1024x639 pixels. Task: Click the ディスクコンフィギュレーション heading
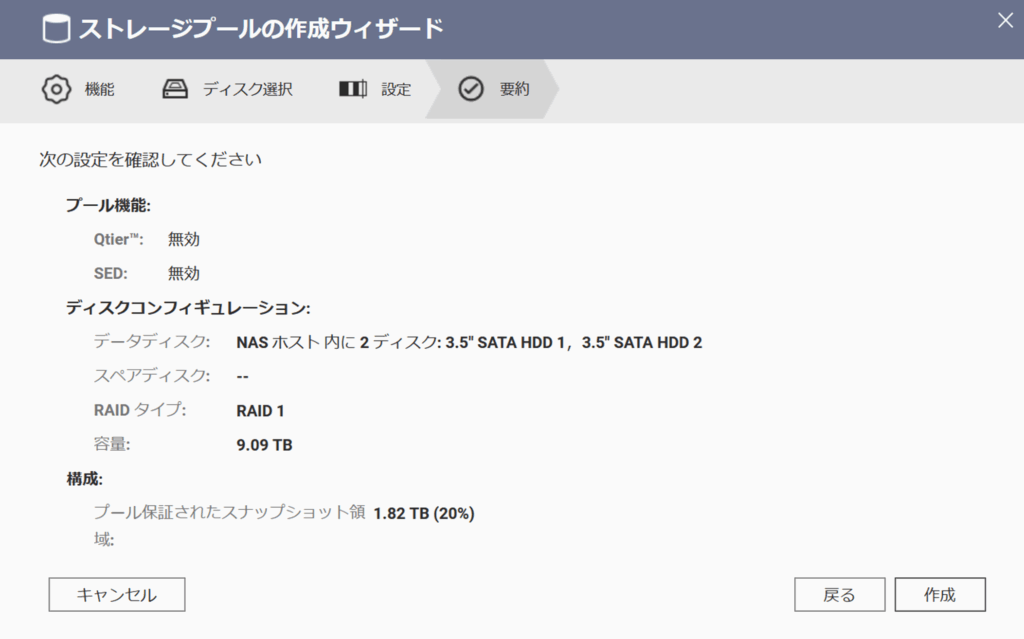pyautogui.click(x=188, y=308)
